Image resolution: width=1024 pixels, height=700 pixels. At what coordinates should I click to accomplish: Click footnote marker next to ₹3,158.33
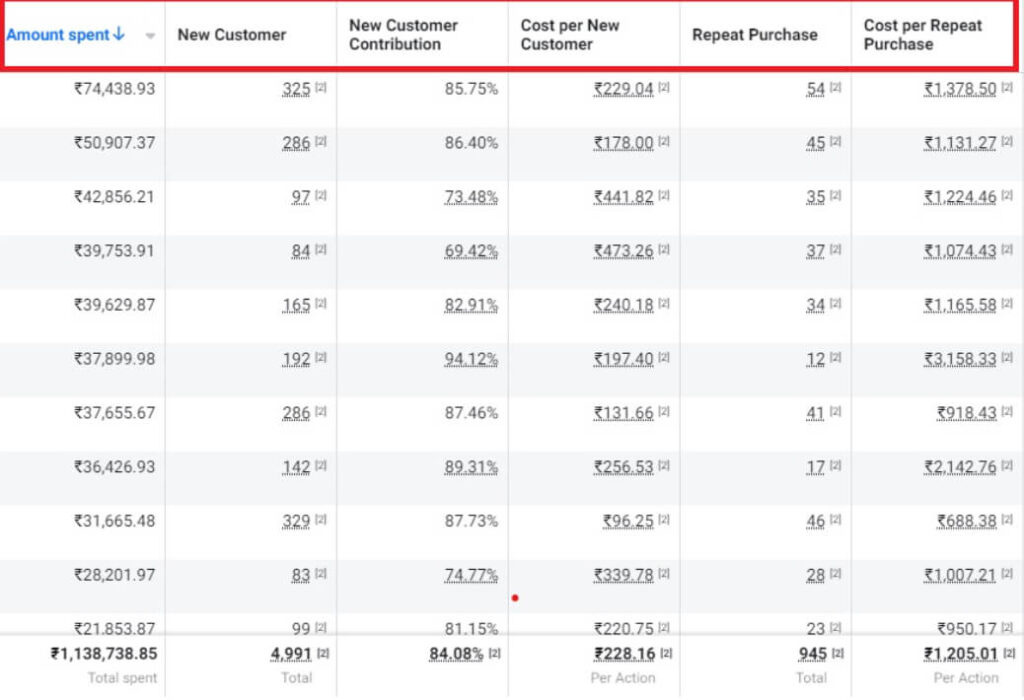click(x=1006, y=358)
